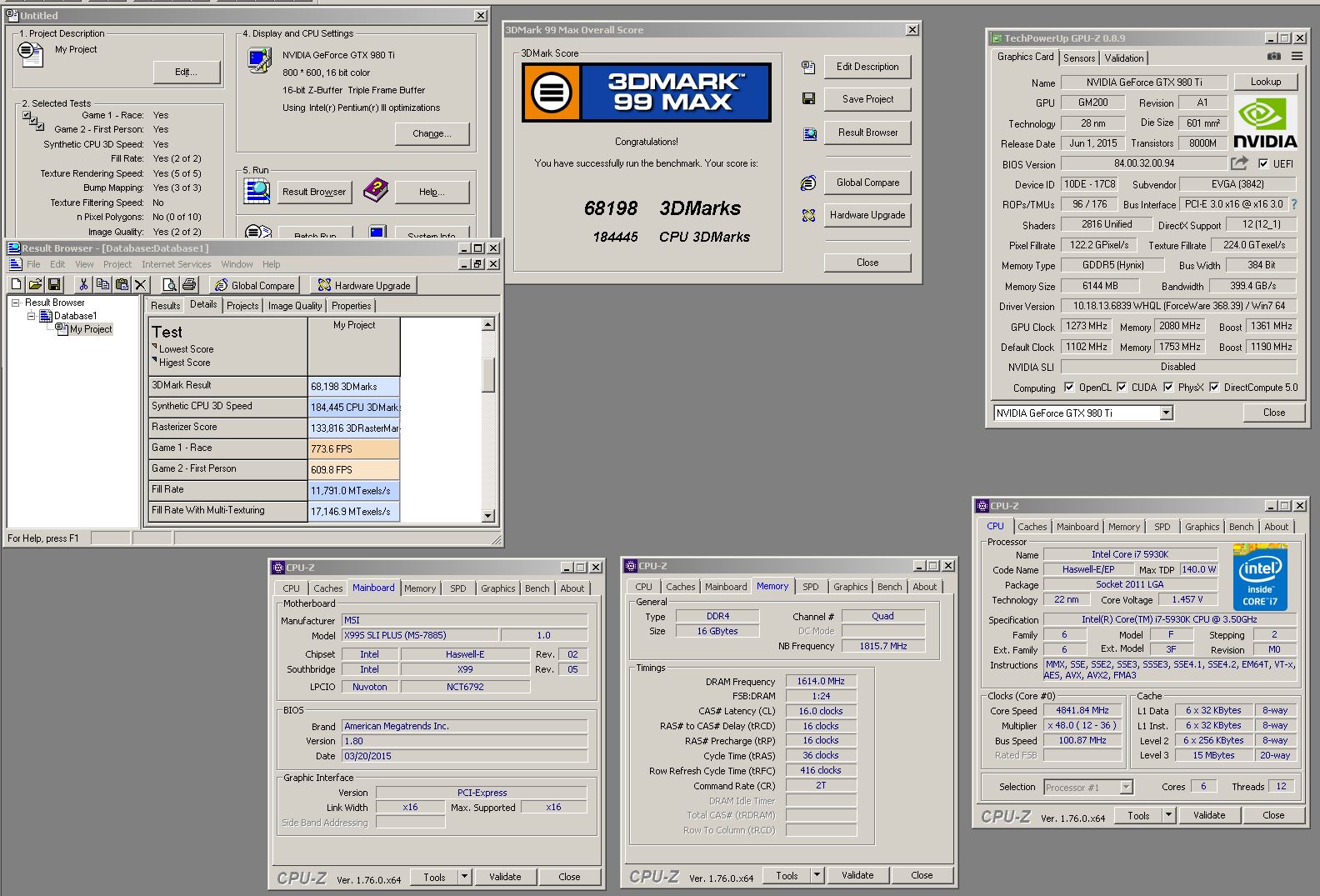Click Paste clipboard icon in Result Browser toolbar

click(x=122, y=285)
